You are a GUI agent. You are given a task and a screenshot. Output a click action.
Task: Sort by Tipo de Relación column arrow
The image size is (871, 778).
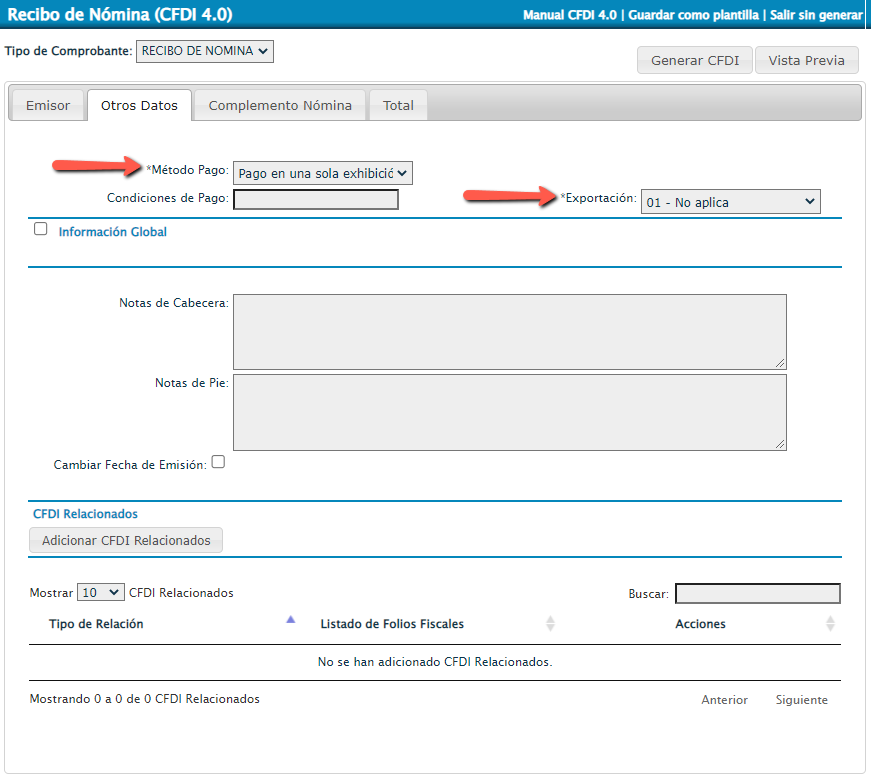(291, 621)
